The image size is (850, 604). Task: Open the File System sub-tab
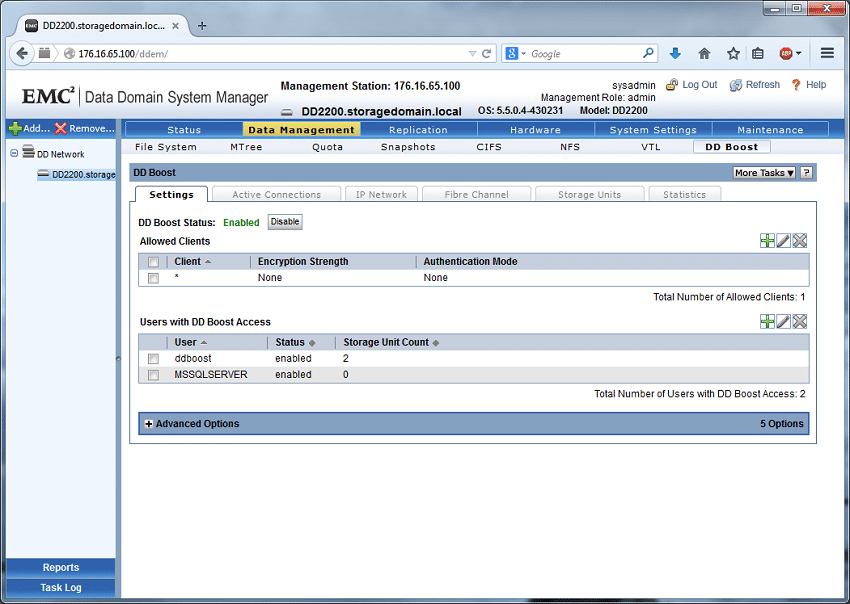tap(166, 147)
